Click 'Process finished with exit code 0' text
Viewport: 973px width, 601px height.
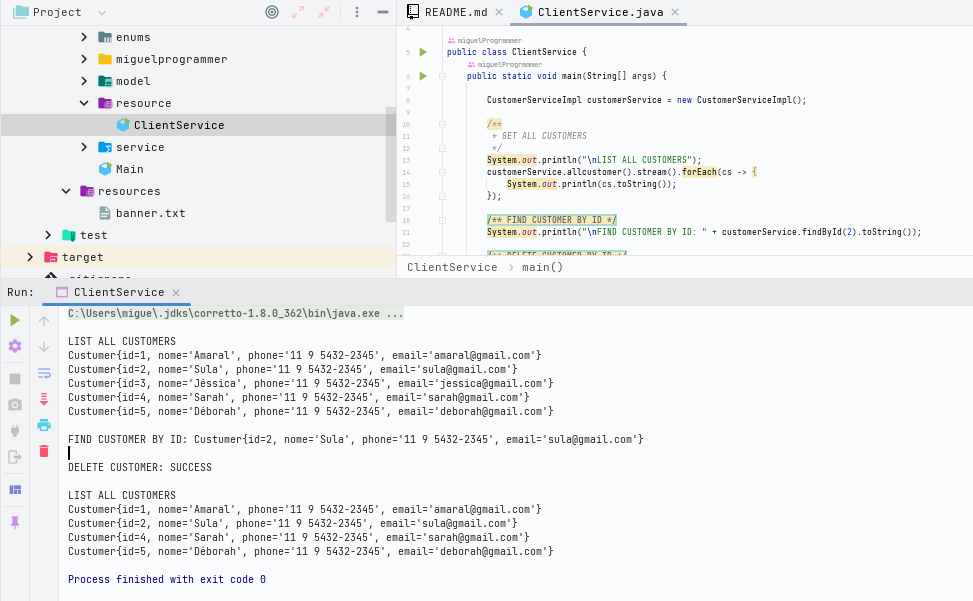pyautogui.click(x=167, y=579)
